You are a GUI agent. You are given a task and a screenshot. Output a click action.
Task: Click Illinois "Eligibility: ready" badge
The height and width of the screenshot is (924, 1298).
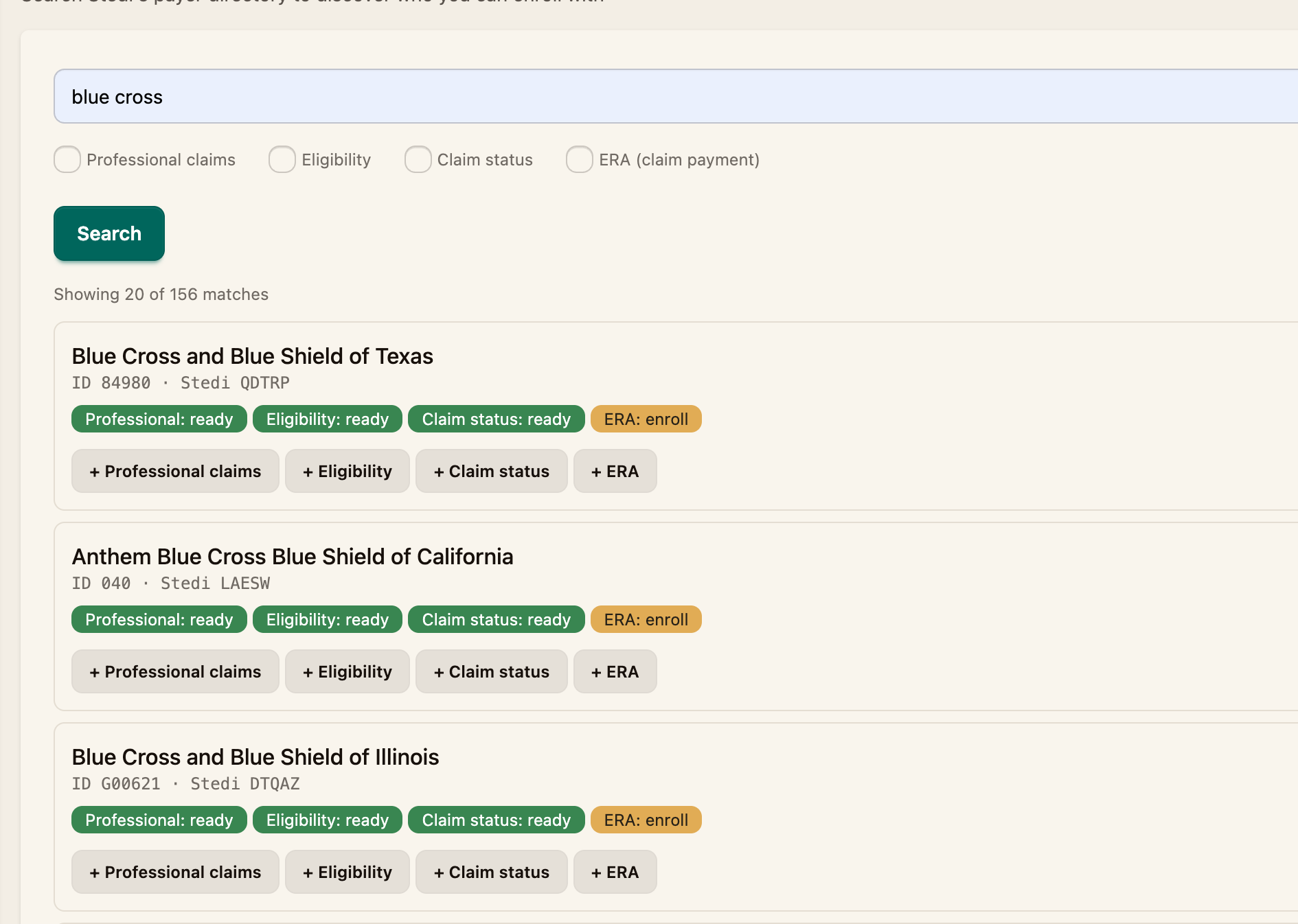pyautogui.click(x=328, y=820)
